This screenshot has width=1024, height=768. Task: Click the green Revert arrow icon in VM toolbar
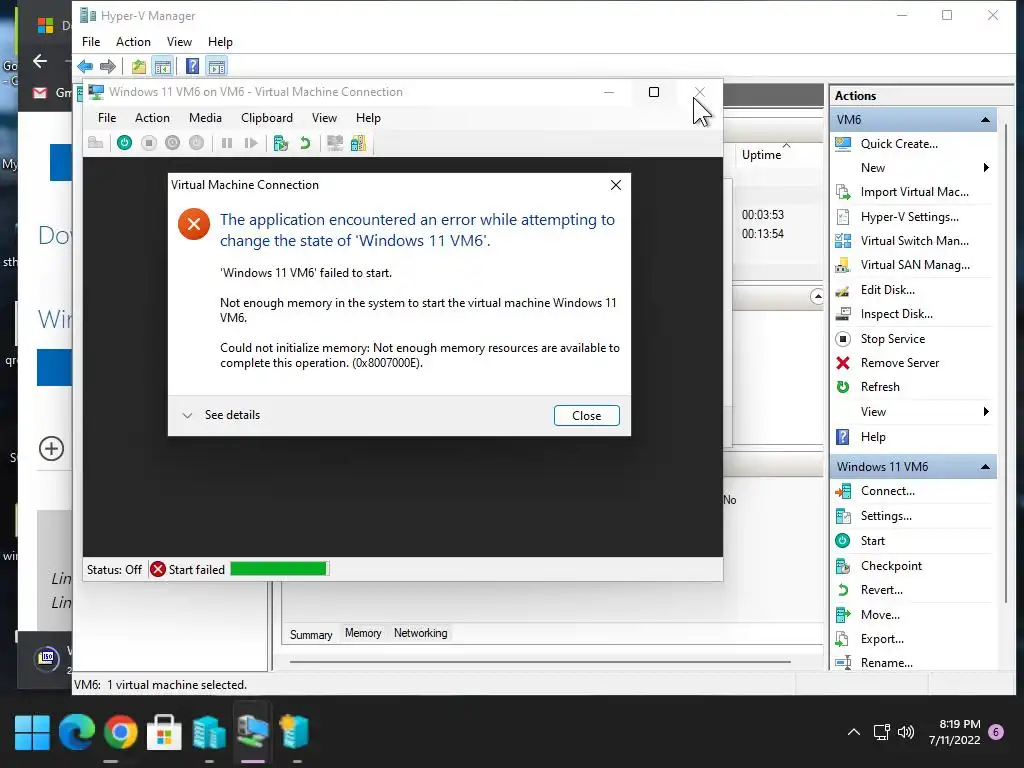304,143
